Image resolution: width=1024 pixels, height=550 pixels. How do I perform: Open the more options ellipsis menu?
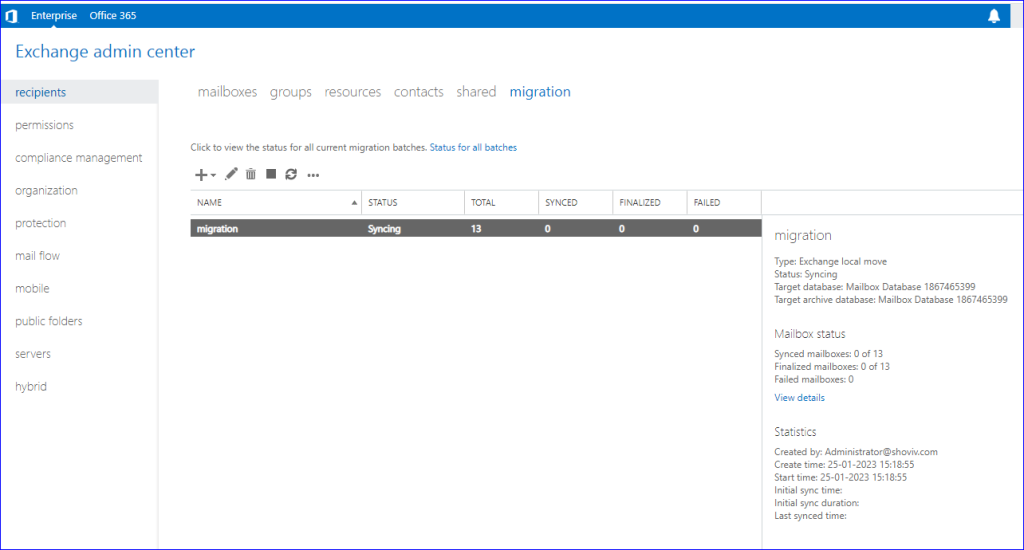313,175
